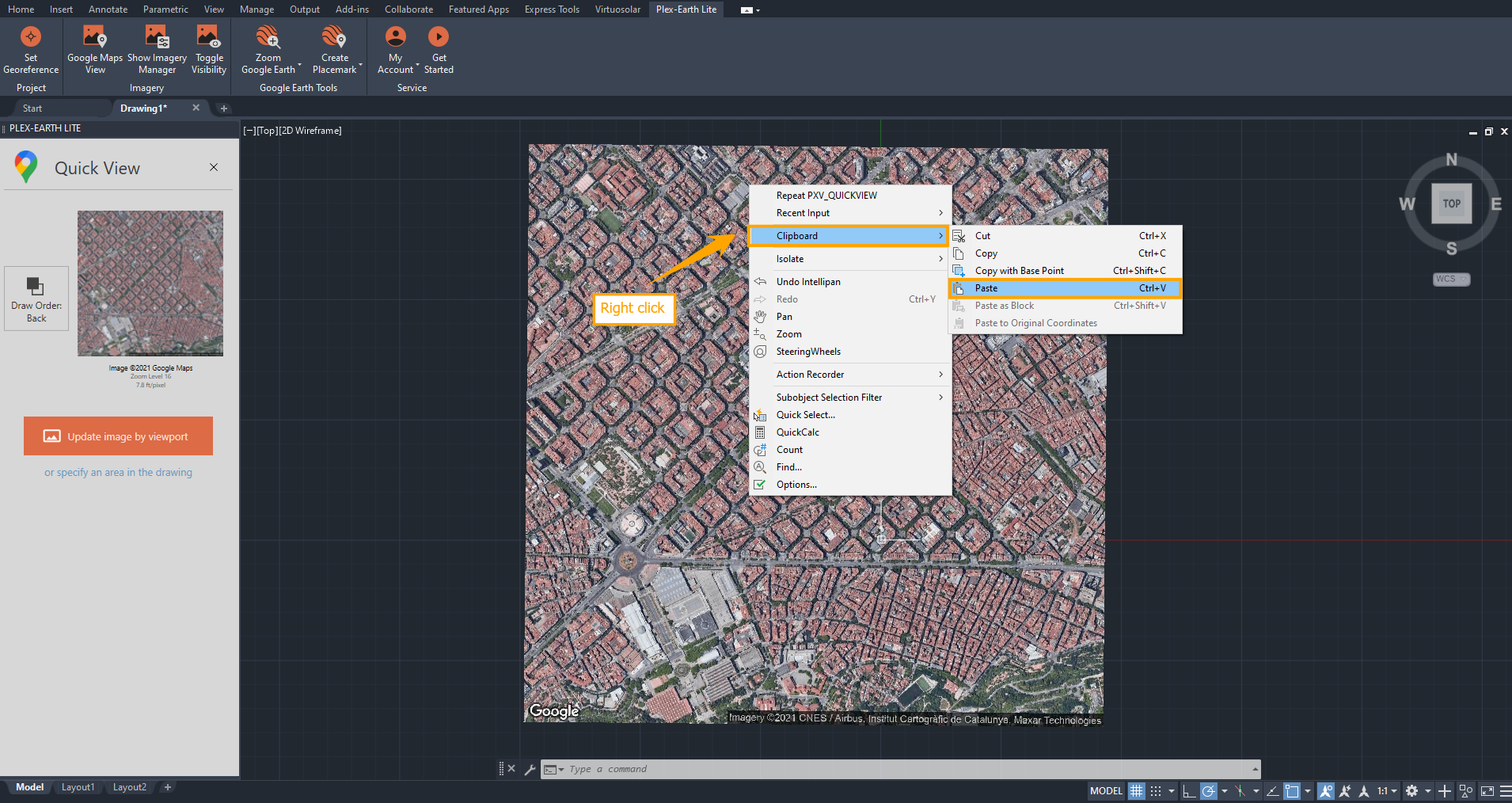The width and height of the screenshot is (1512, 803).
Task: Open object snap settings dropdown arrow
Action: pos(1308,790)
